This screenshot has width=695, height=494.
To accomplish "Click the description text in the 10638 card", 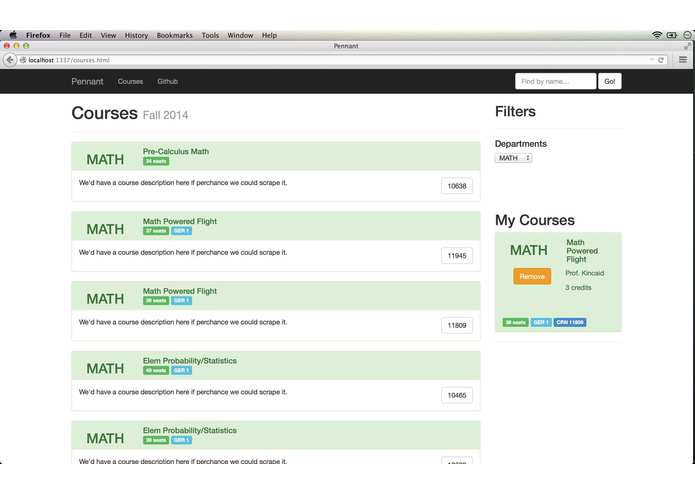I will click(183, 183).
